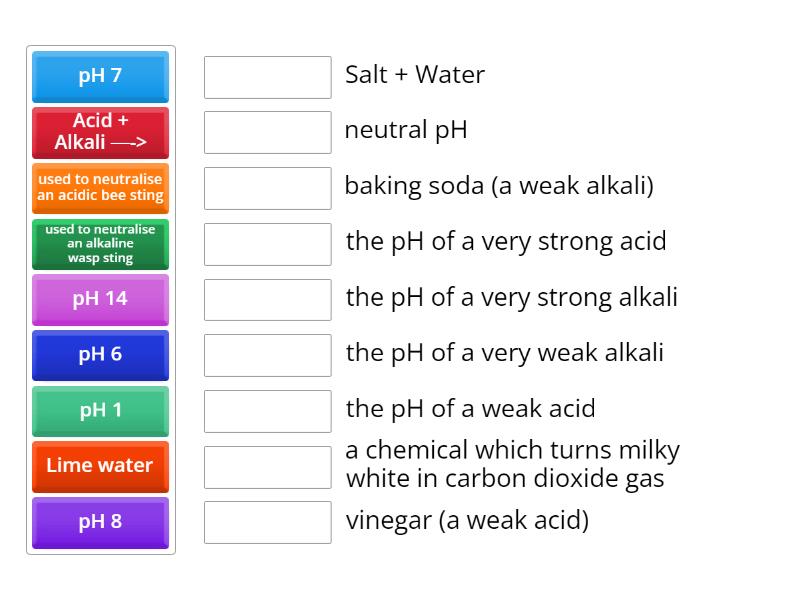
Task: Click the vinegar (a weak acid) text
Action: (x=467, y=520)
